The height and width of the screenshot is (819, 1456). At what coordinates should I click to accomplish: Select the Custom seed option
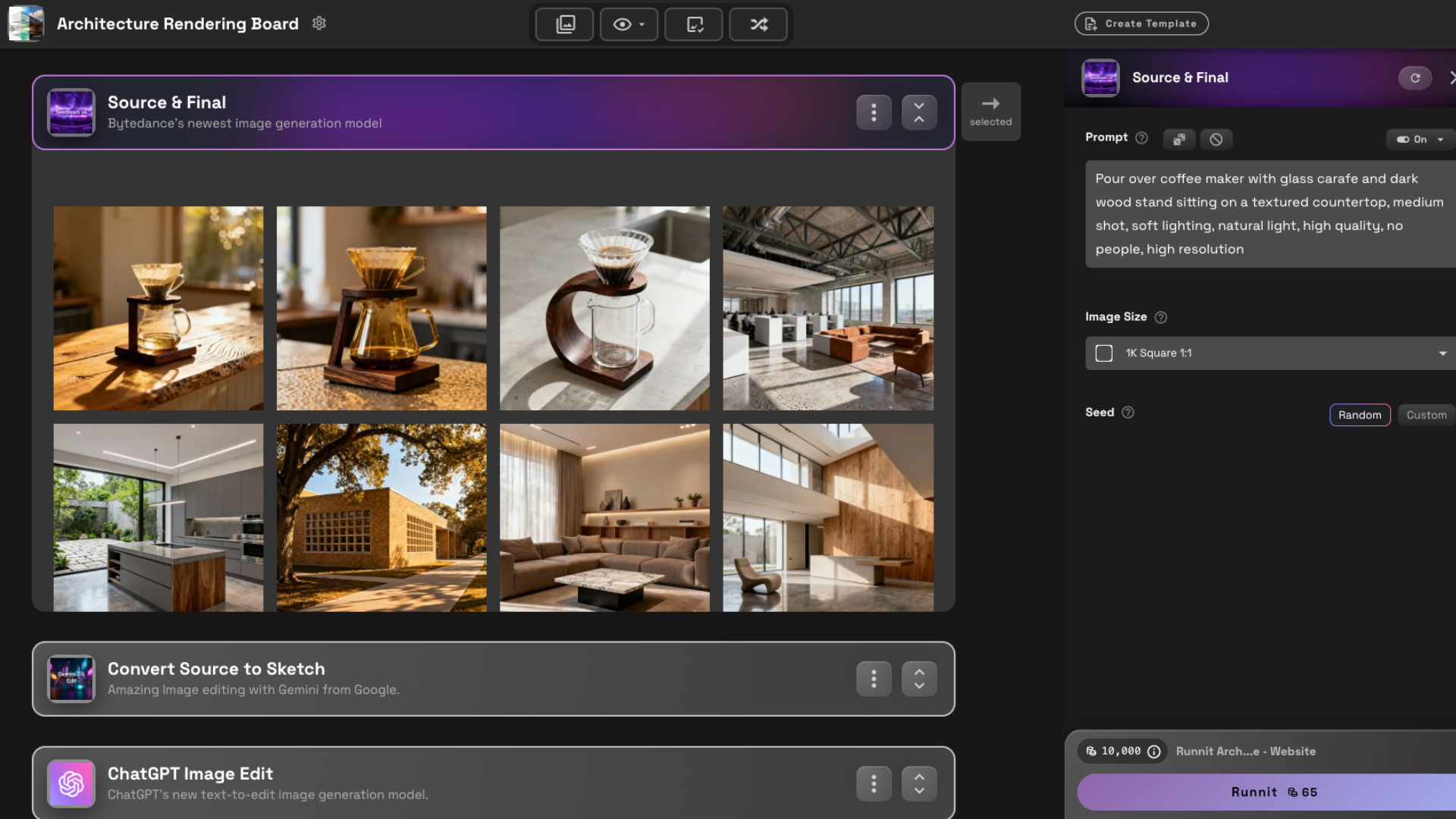pos(1426,415)
